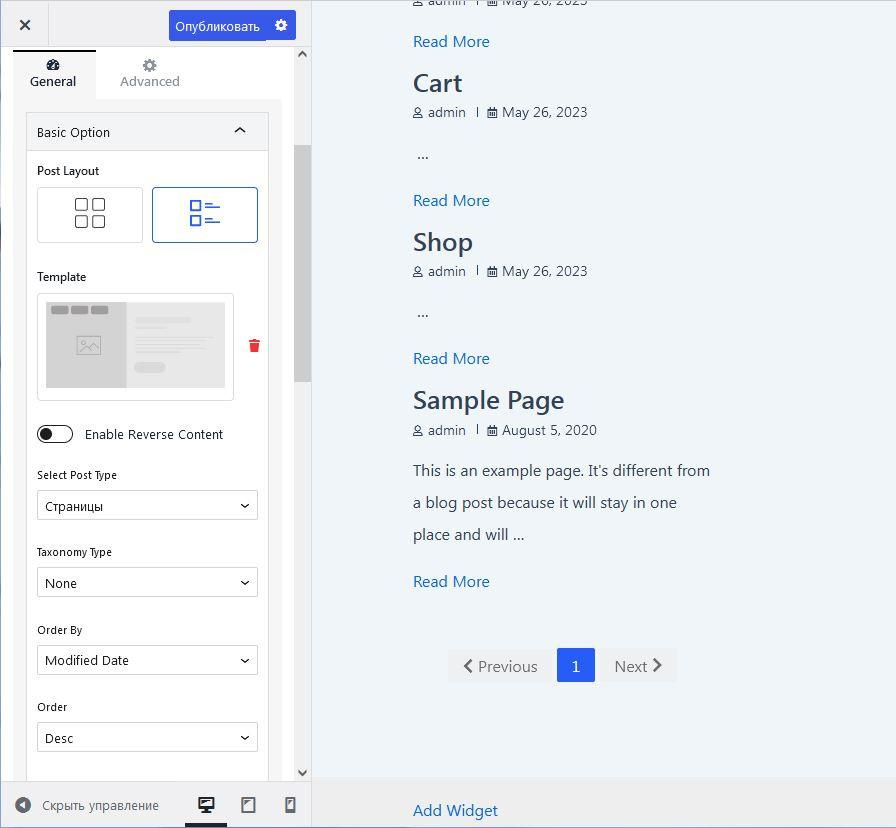Toggle Enable Reverse Content switch
Viewport: 896px width, 828px height.
coord(55,434)
